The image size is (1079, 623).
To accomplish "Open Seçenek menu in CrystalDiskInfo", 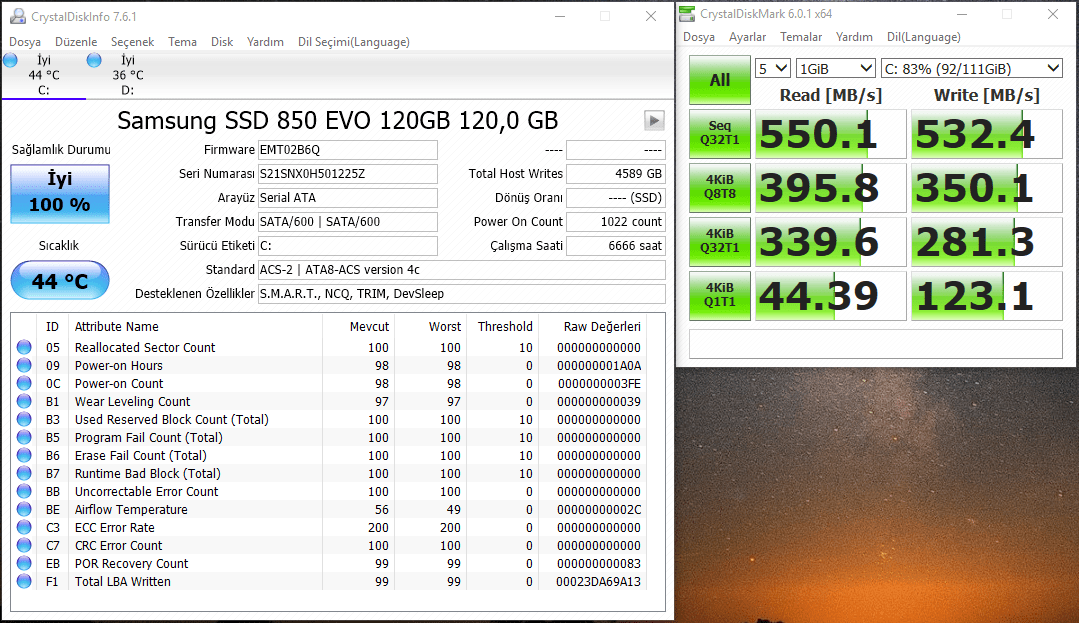I will tap(132, 42).
